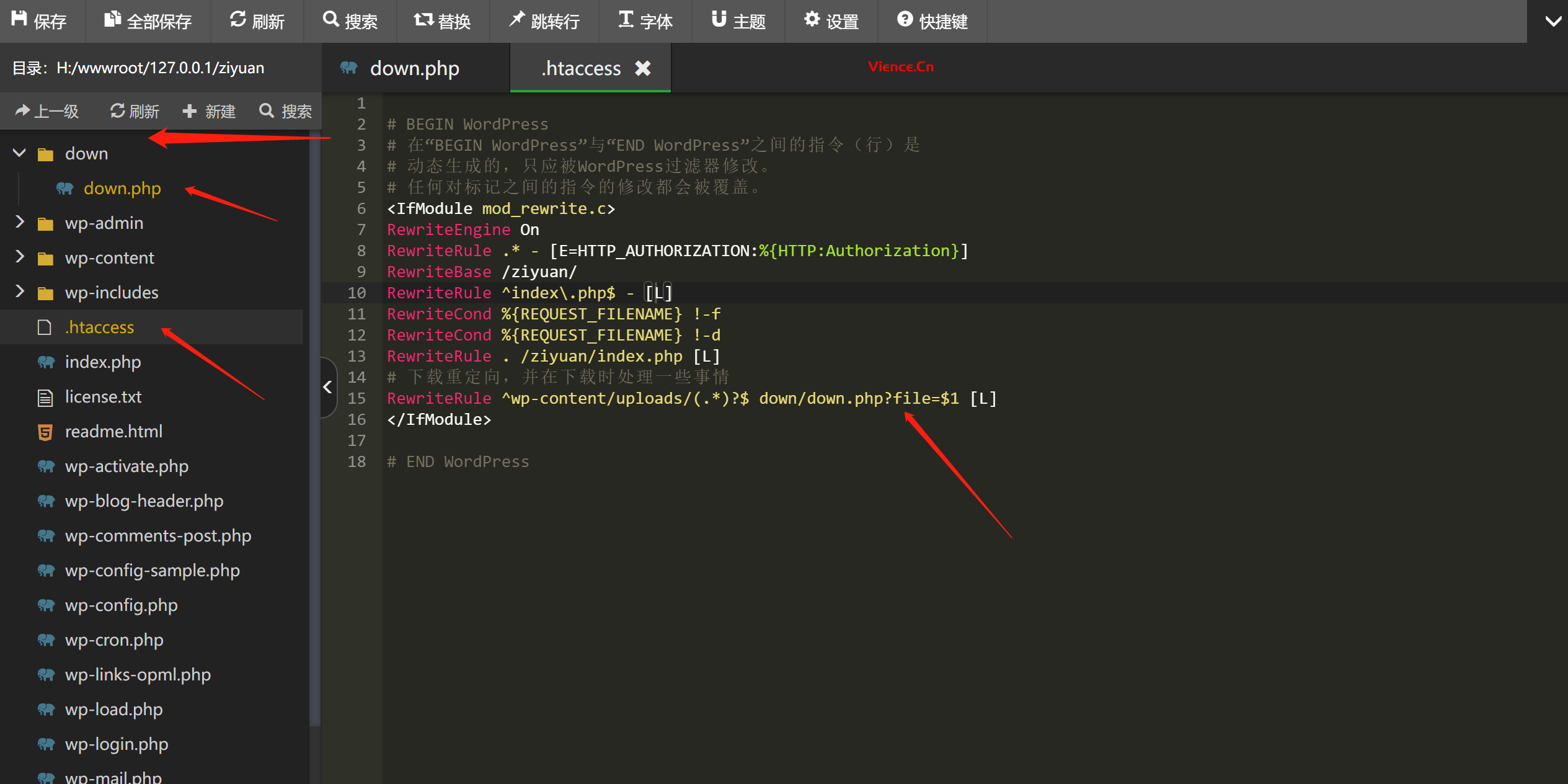This screenshot has height=784, width=1568.
Task: Close the .htaccess tab
Action: (x=643, y=68)
